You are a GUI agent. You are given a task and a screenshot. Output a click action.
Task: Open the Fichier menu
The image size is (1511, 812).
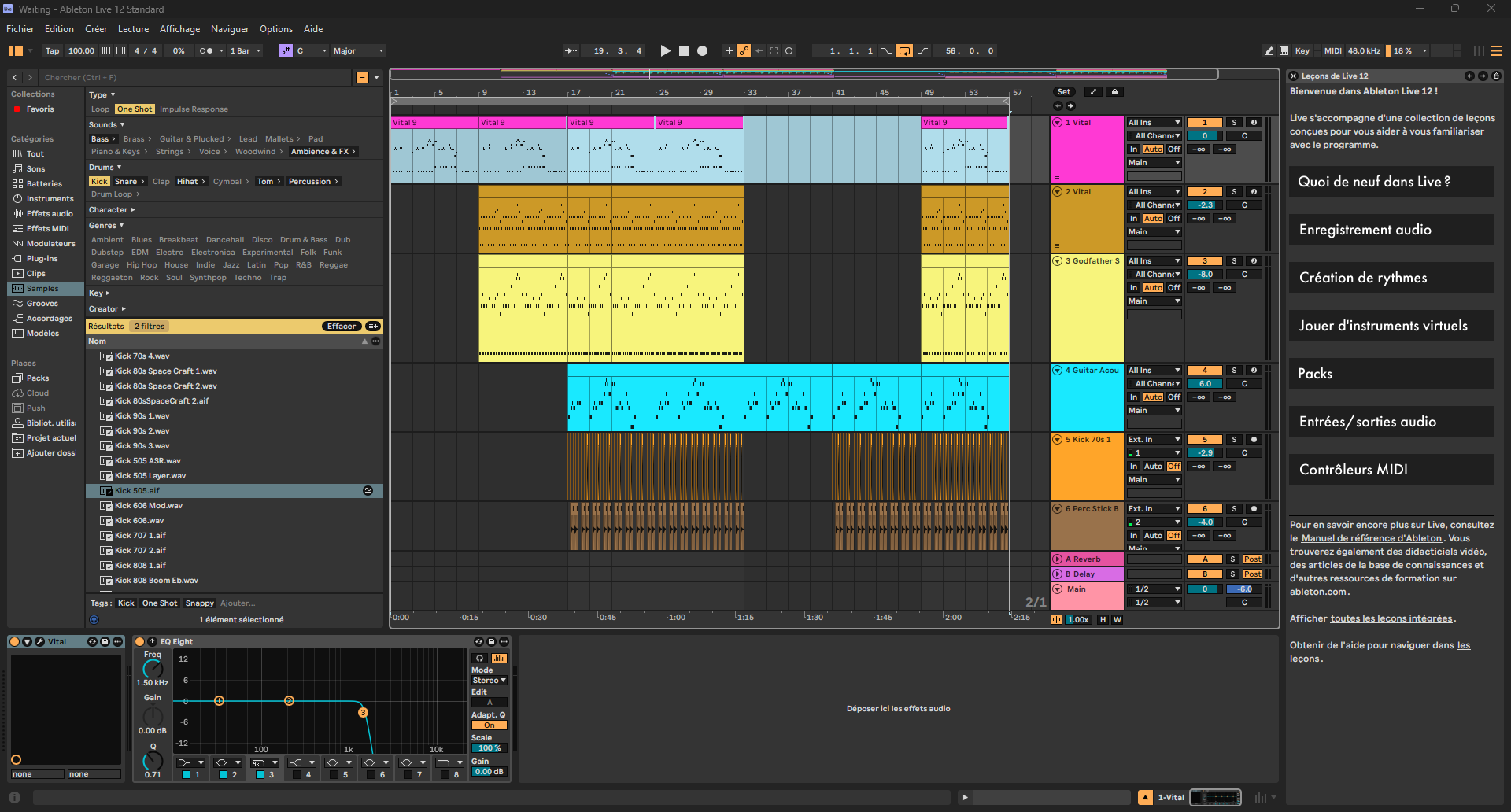point(20,29)
